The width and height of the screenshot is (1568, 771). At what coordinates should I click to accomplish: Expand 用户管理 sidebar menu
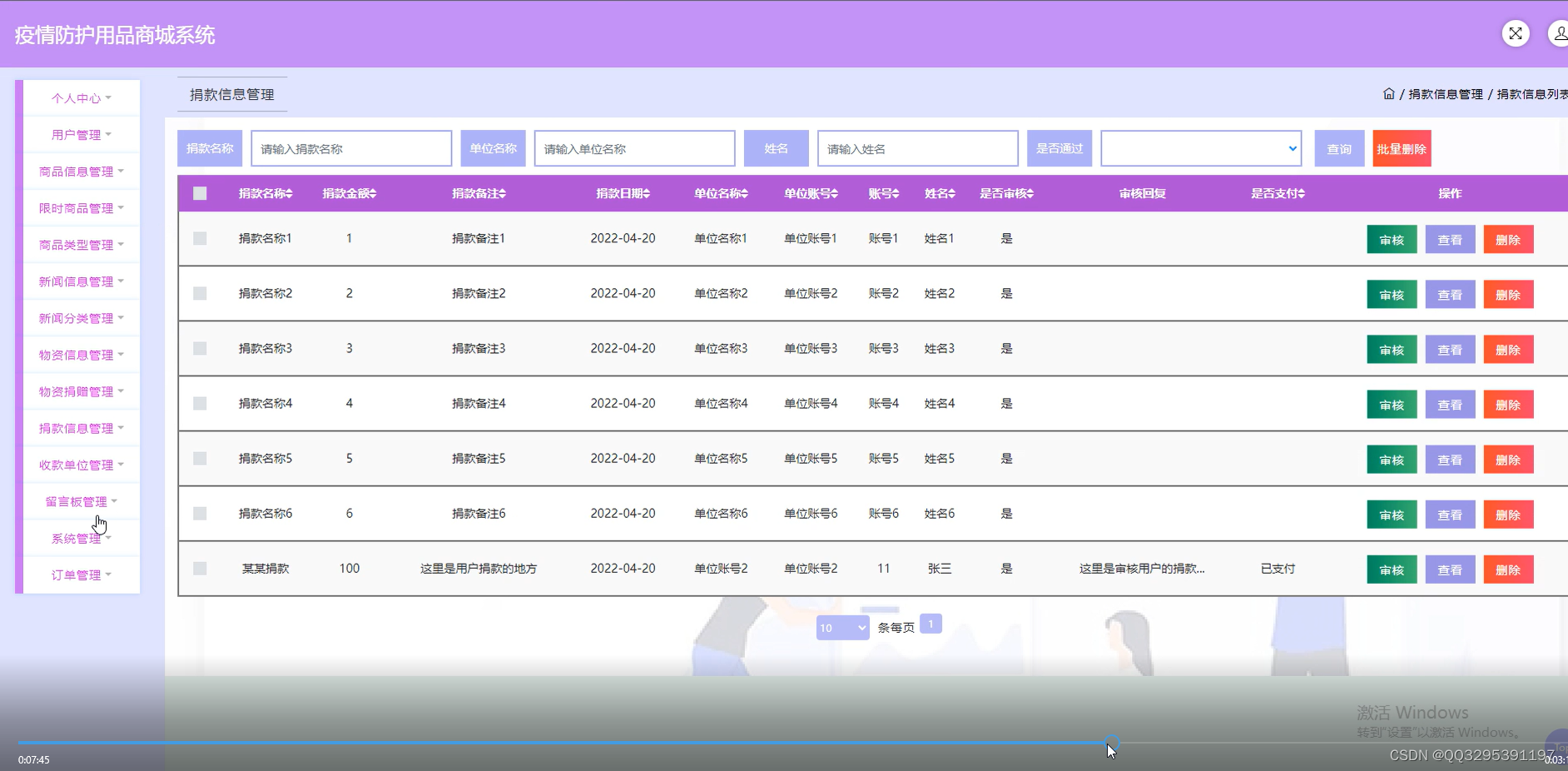[82, 135]
